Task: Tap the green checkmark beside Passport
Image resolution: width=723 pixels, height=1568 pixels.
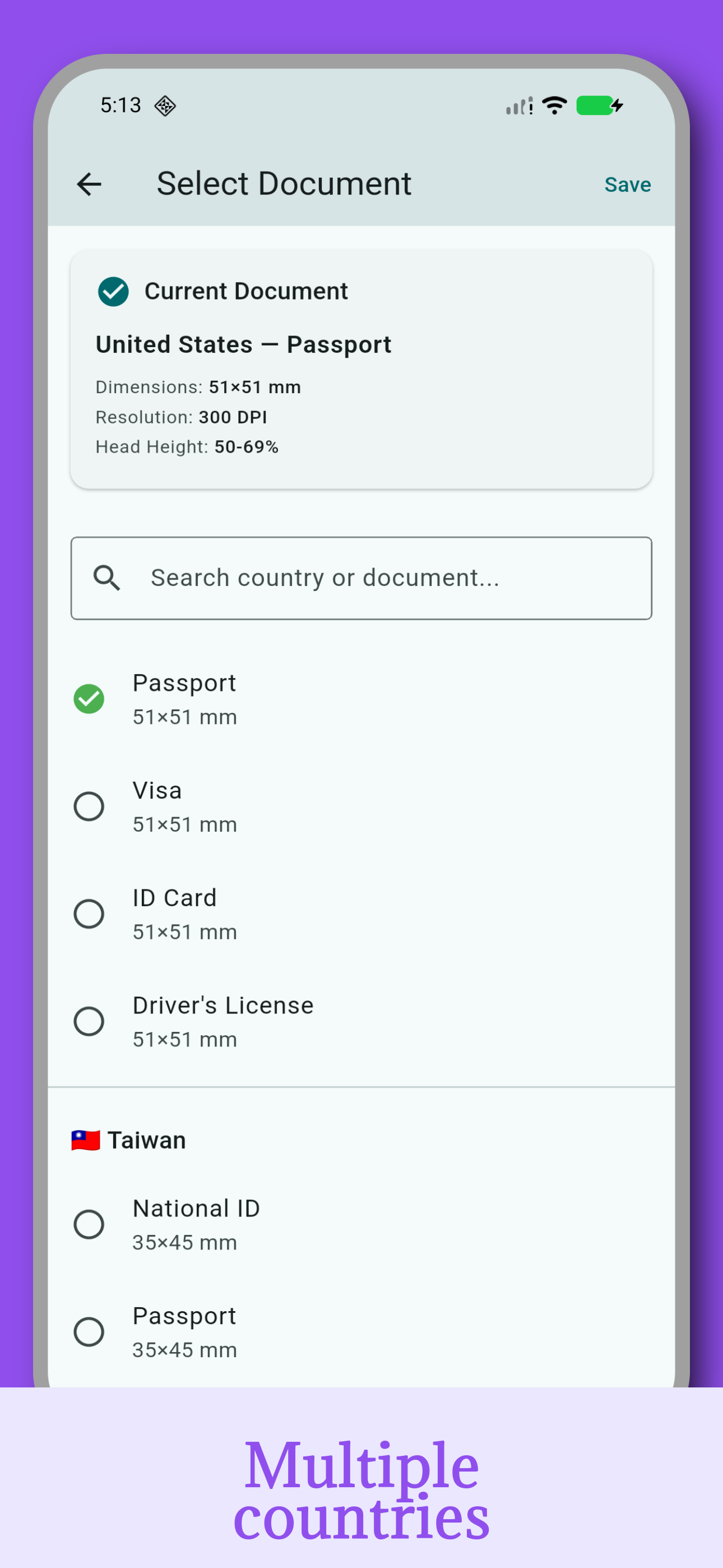Action: tap(89, 699)
